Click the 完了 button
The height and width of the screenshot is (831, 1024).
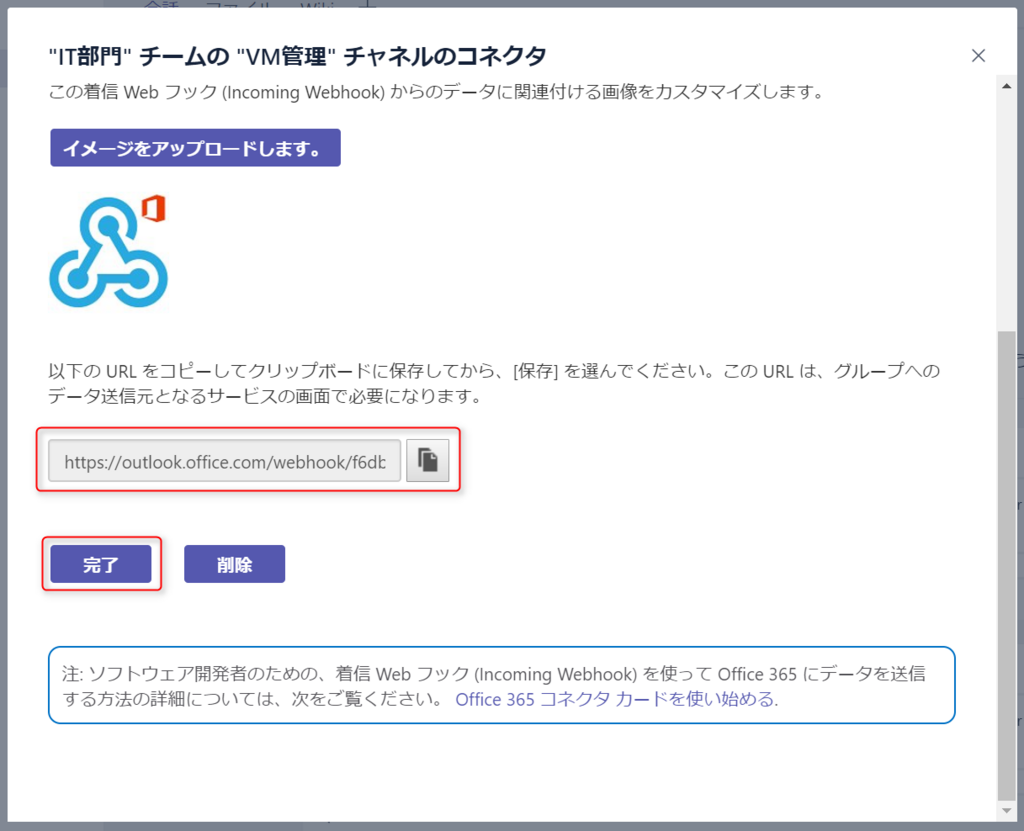click(x=101, y=564)
